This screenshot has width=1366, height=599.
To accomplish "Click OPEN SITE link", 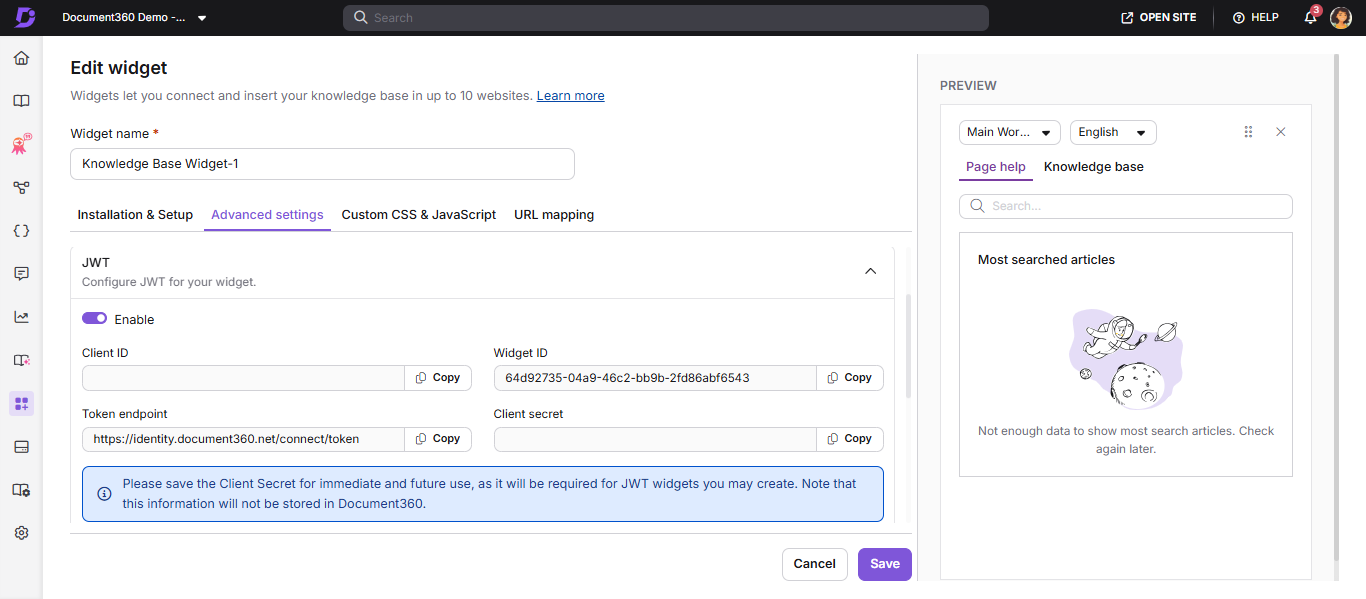I will pos(1159,17).
